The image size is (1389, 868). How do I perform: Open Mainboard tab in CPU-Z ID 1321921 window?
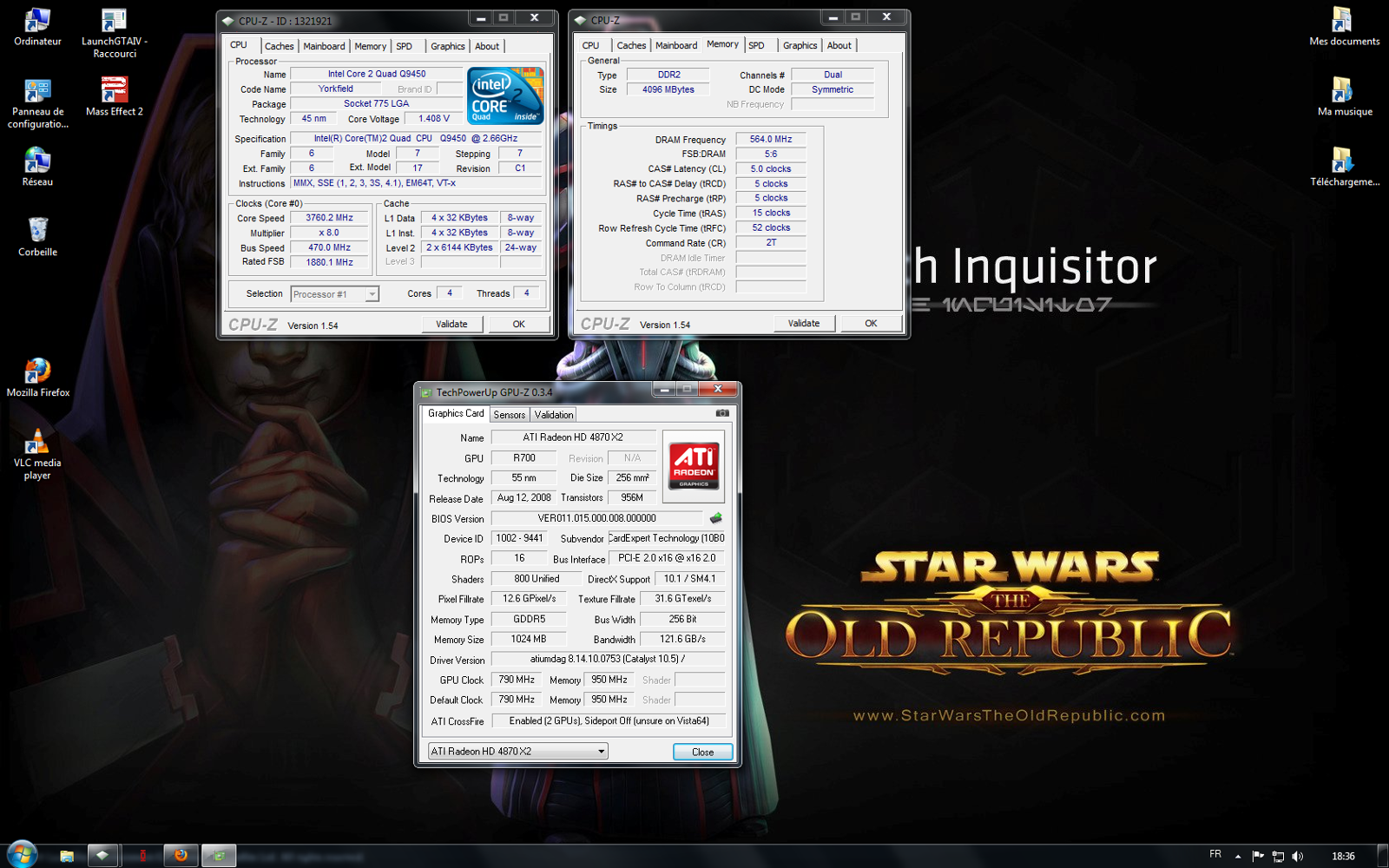tap(324, 46)
